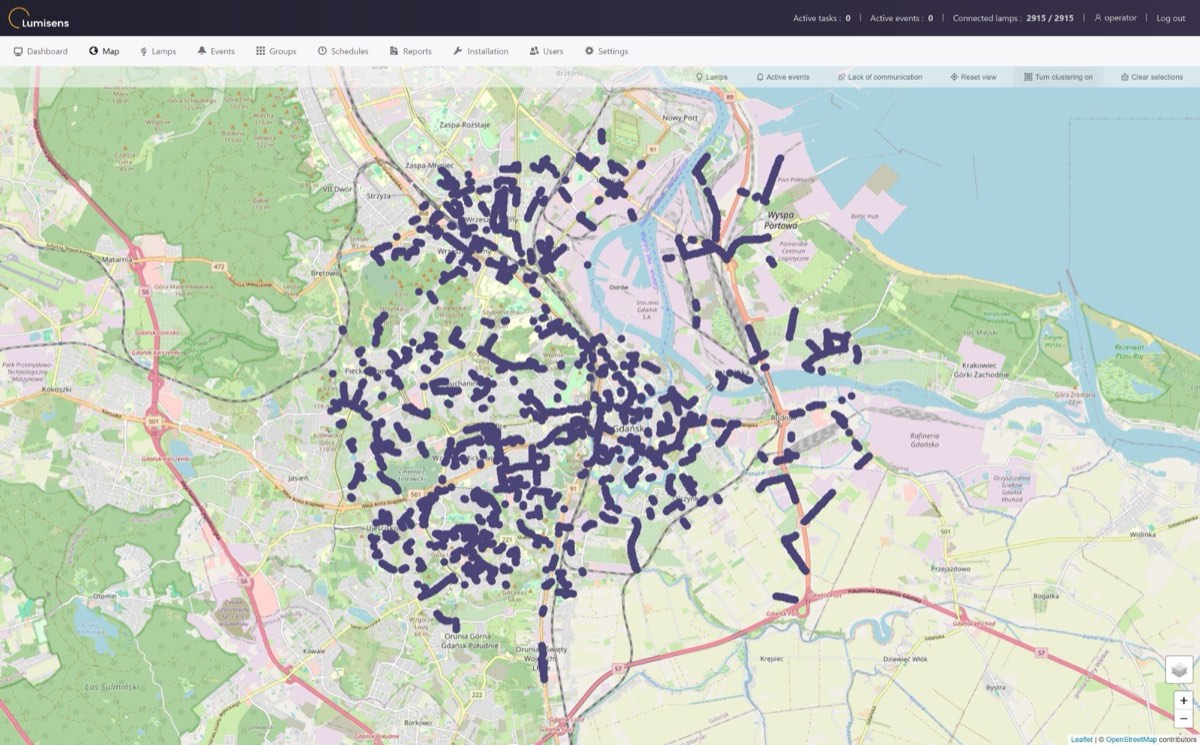
Task: Click the Lumisens logo
Action: click(38, 18)
